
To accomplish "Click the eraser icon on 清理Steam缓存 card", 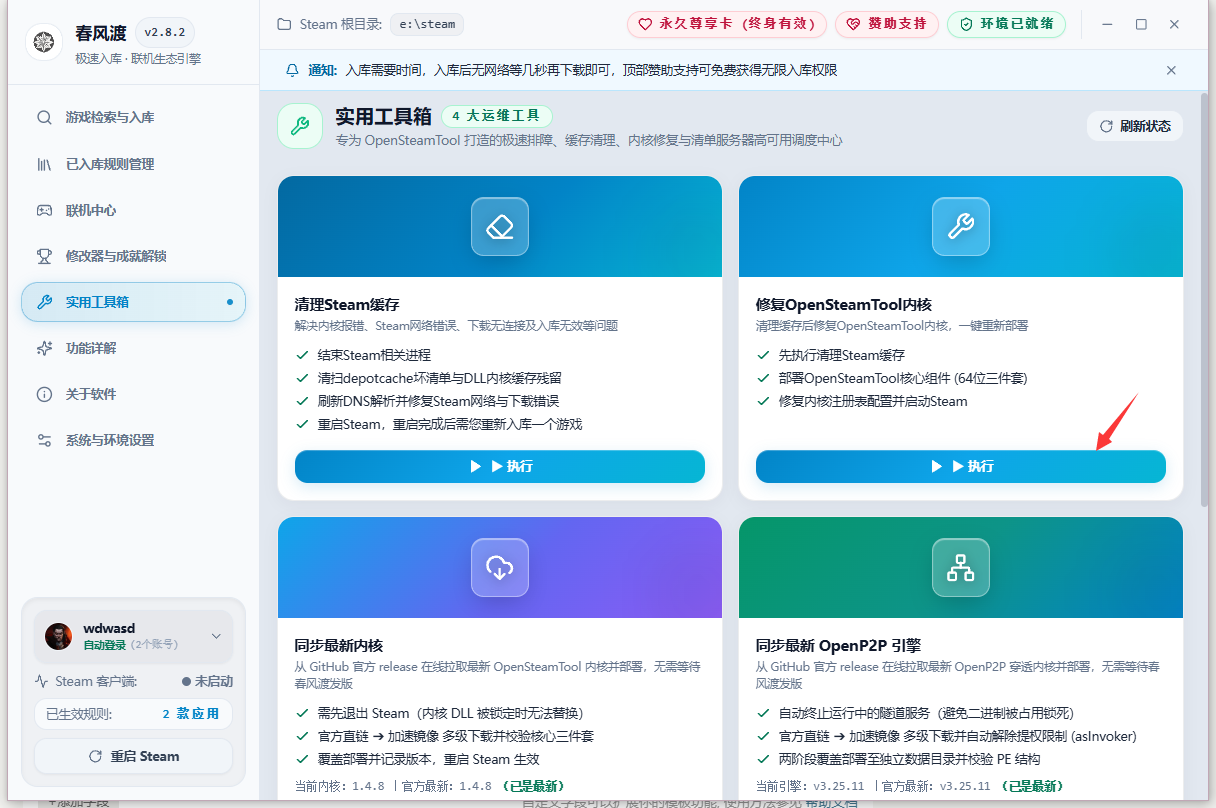I will coord(500,227).
